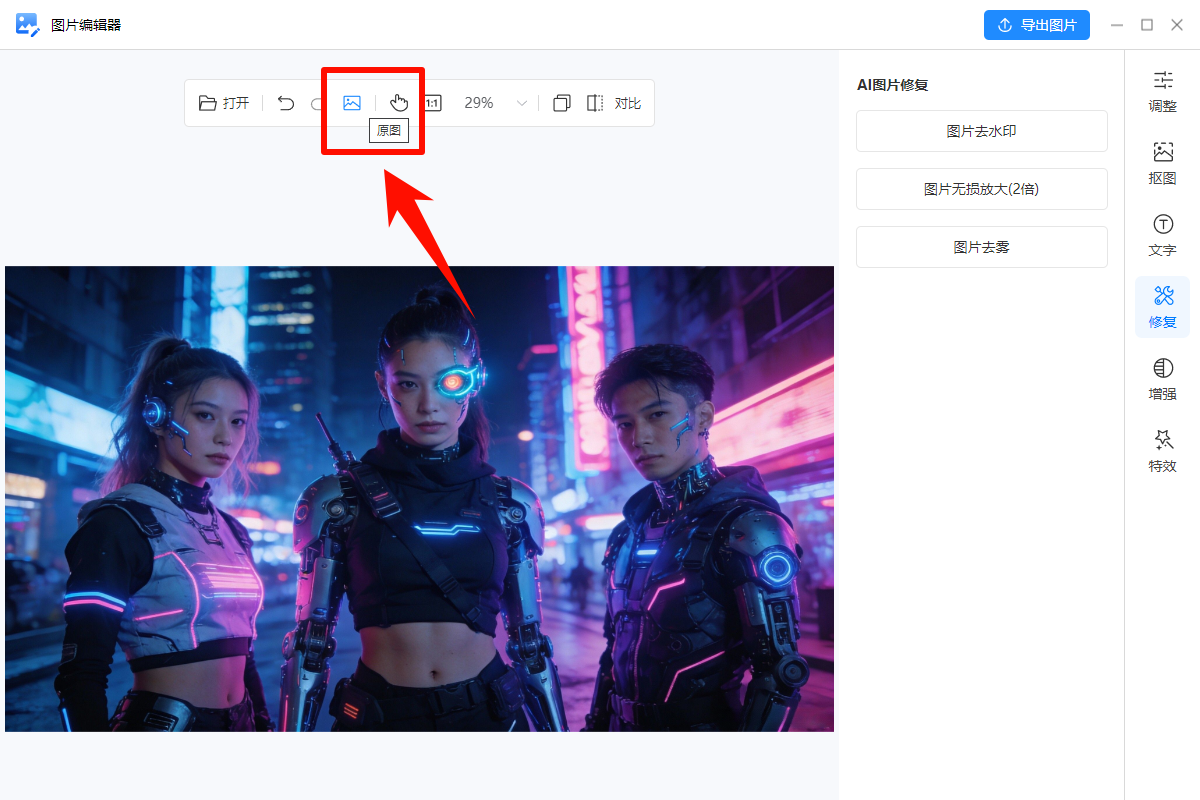The width and height of the screenshot is (1200, 800).
Task: Apply 图片去雾 dehaze to the photo
Action: point(981,247)
